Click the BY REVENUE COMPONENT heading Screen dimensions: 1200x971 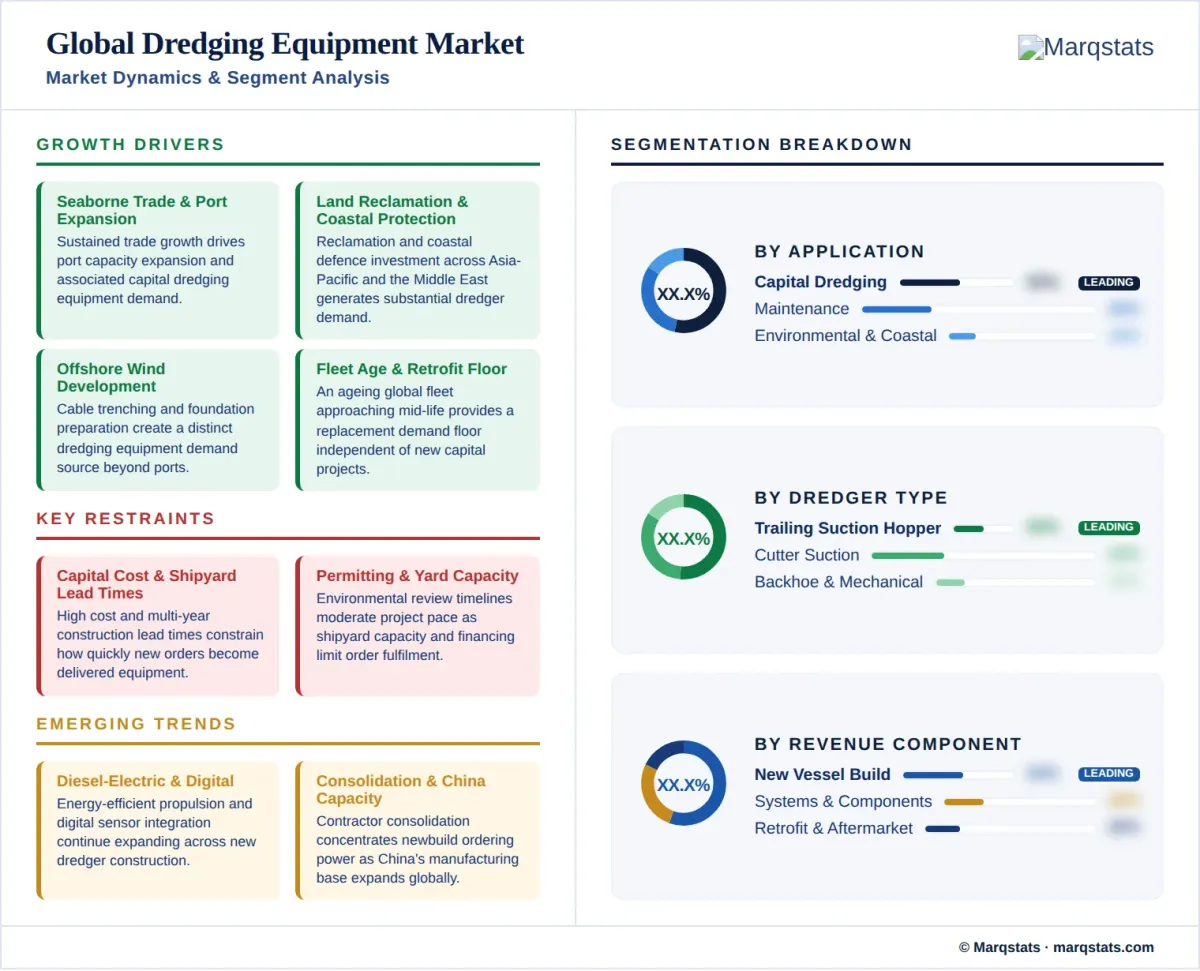[888, 744]
